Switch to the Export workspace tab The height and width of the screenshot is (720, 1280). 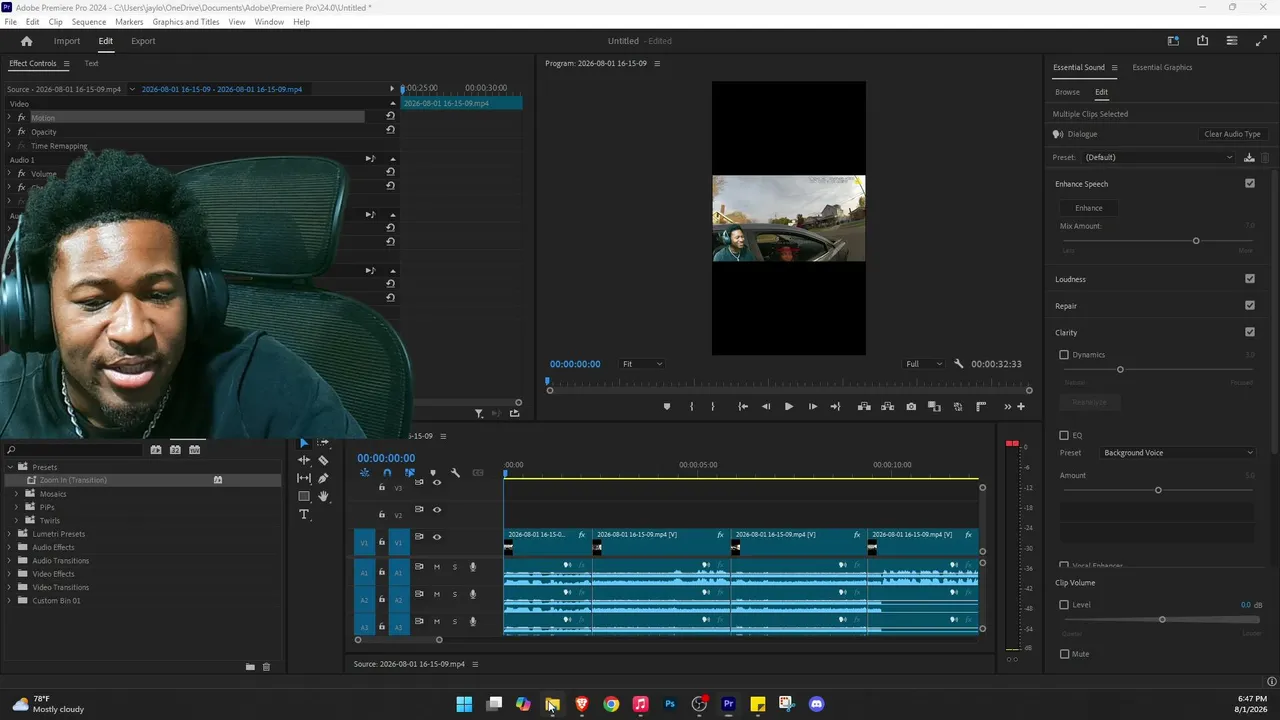pos(143,41)
